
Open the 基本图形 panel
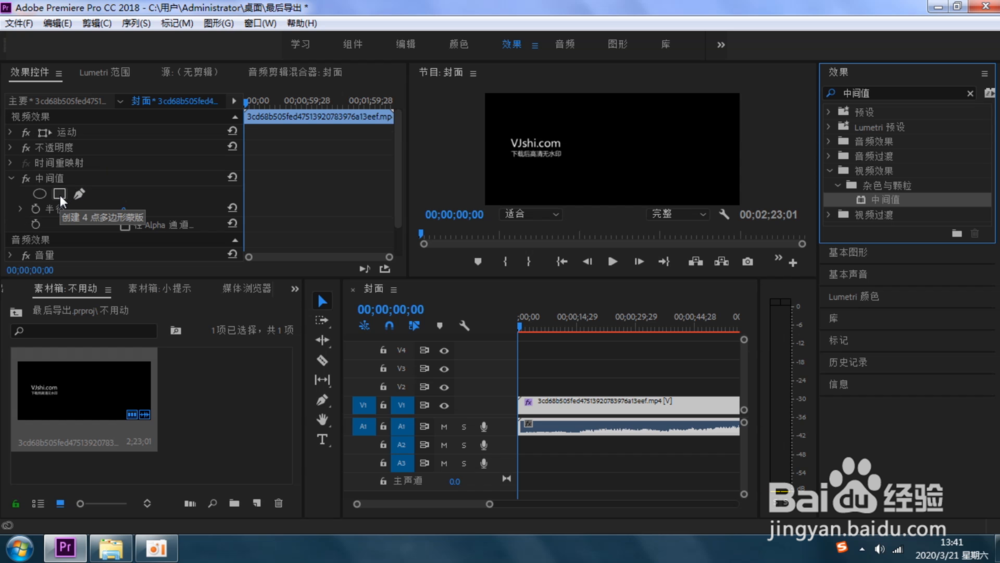[848, 252]
